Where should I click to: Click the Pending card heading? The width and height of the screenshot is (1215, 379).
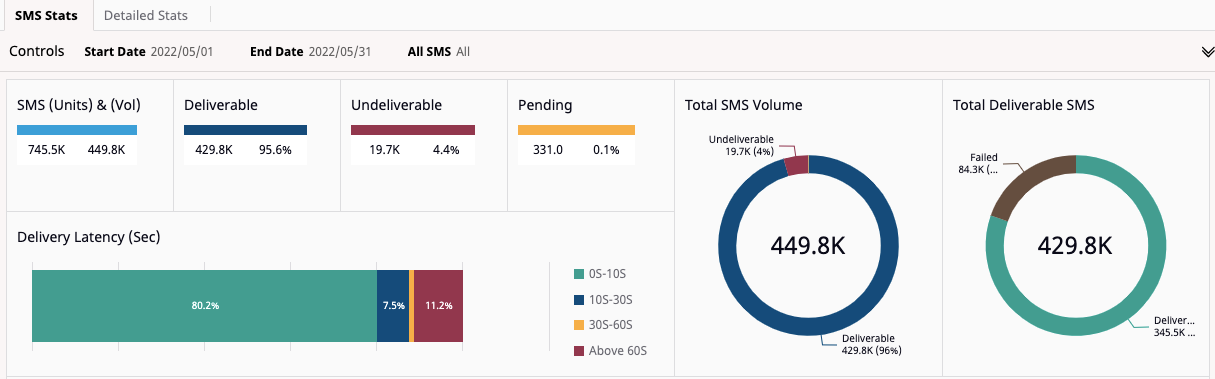545,105
